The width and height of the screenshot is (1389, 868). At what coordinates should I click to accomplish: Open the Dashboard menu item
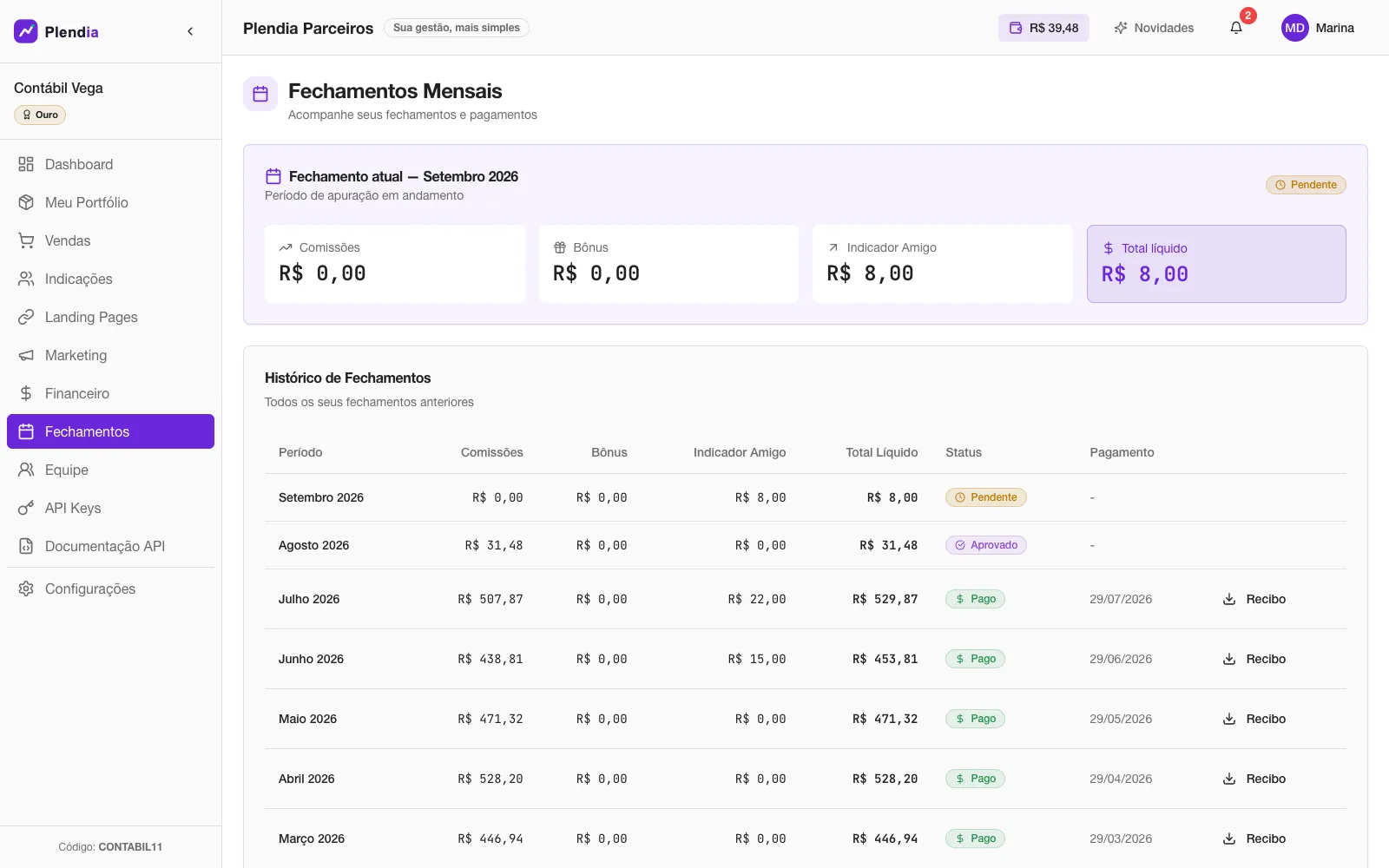pyautogui.click(x=110, y=164)
